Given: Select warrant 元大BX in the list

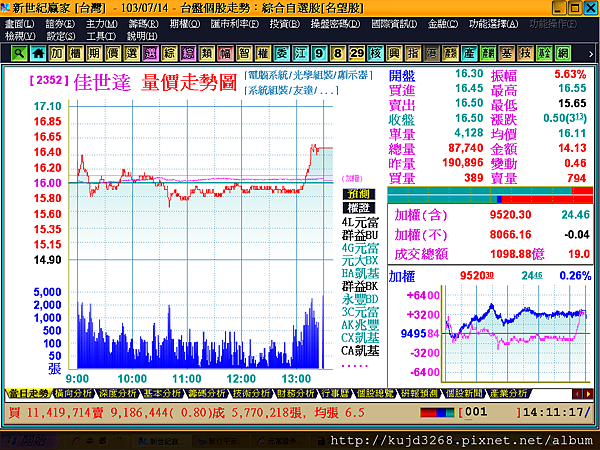Looking at the screenshot, I should tap(360, 261).
